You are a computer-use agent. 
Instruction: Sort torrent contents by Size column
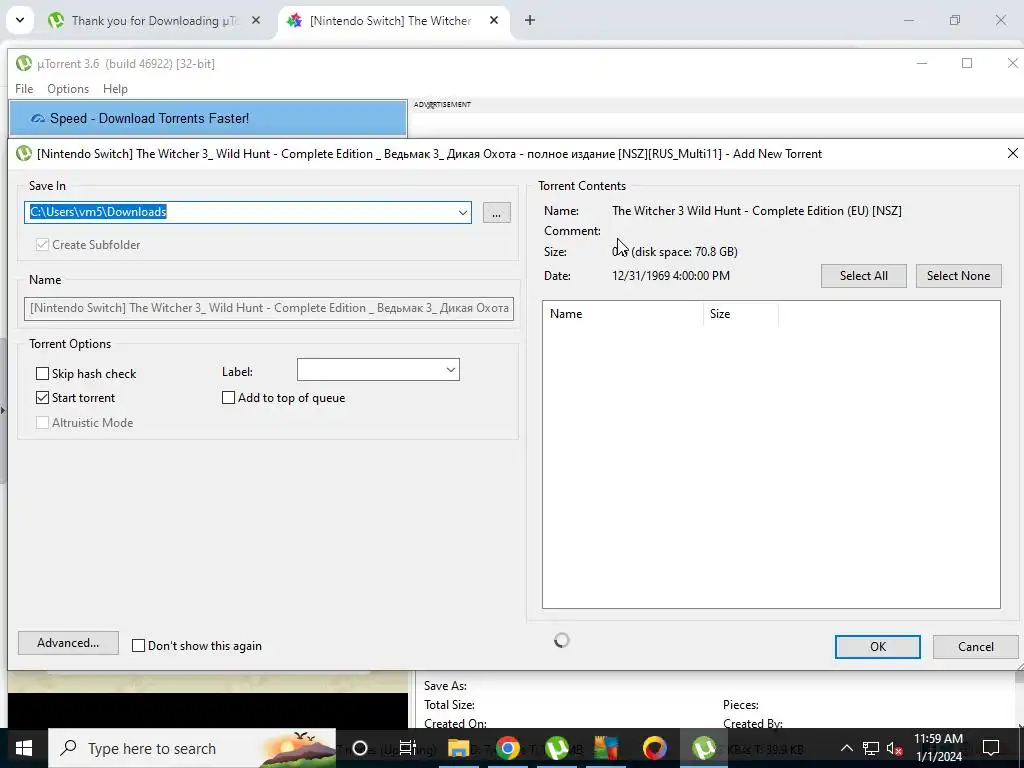click(x=741, y=314)
